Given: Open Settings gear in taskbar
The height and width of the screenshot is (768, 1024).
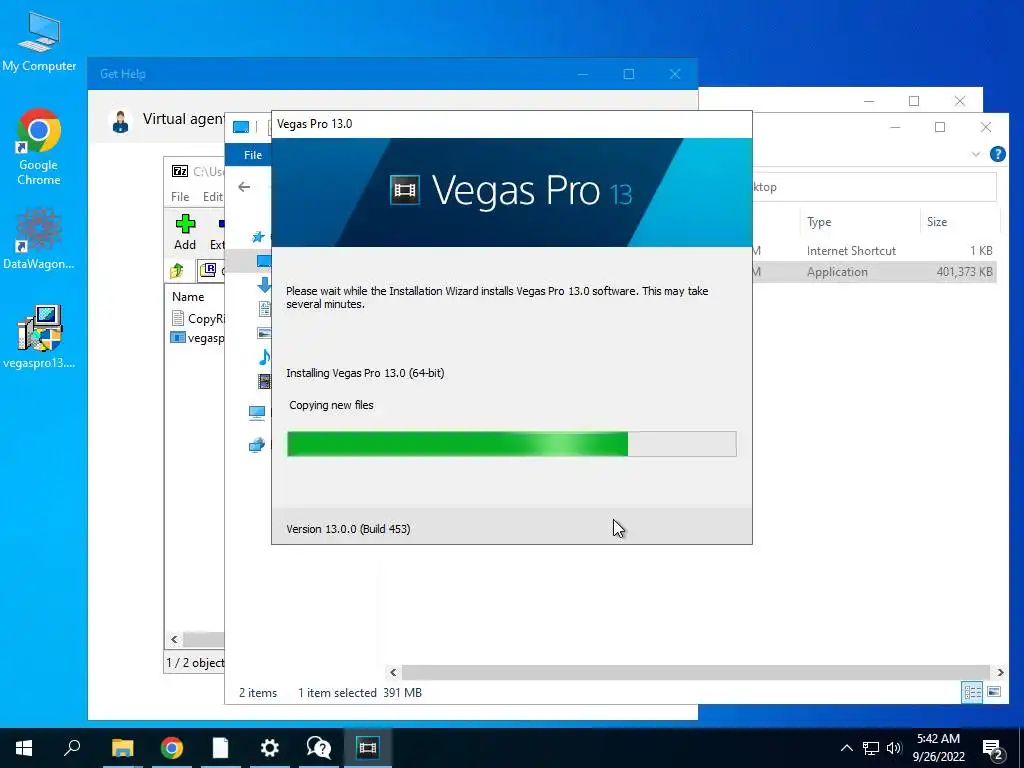Looking at the screenshot, I should click(x=270, y=748).
